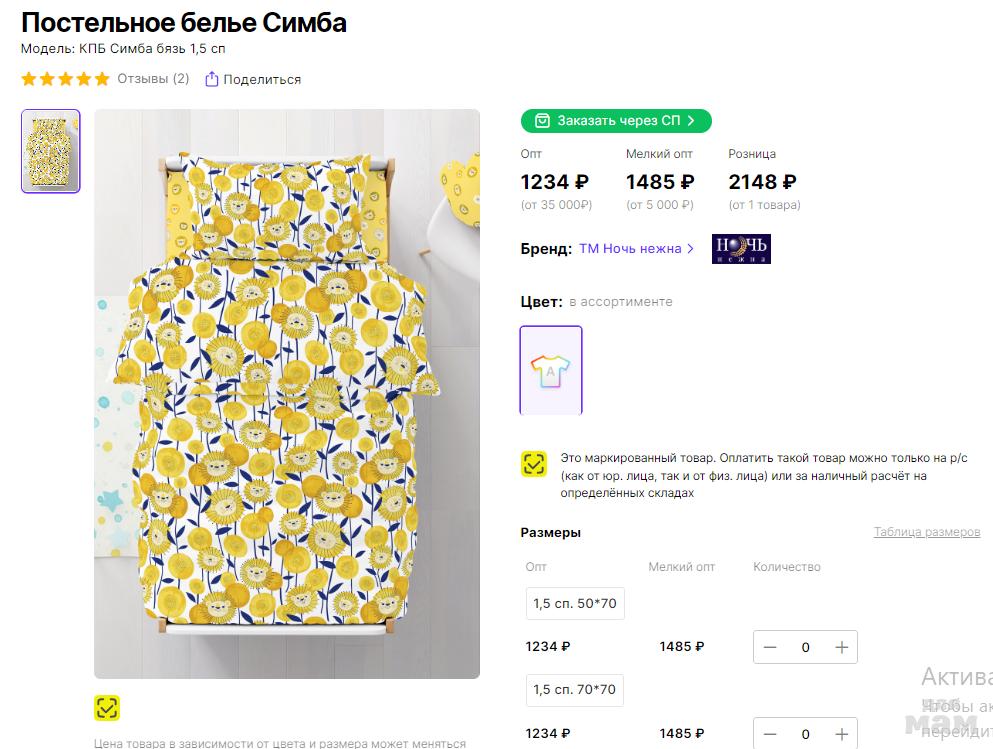Increase quantity for 1,5 сп. 50*70
The width and height of the screenshot is (993, 749).
point(841,647)
